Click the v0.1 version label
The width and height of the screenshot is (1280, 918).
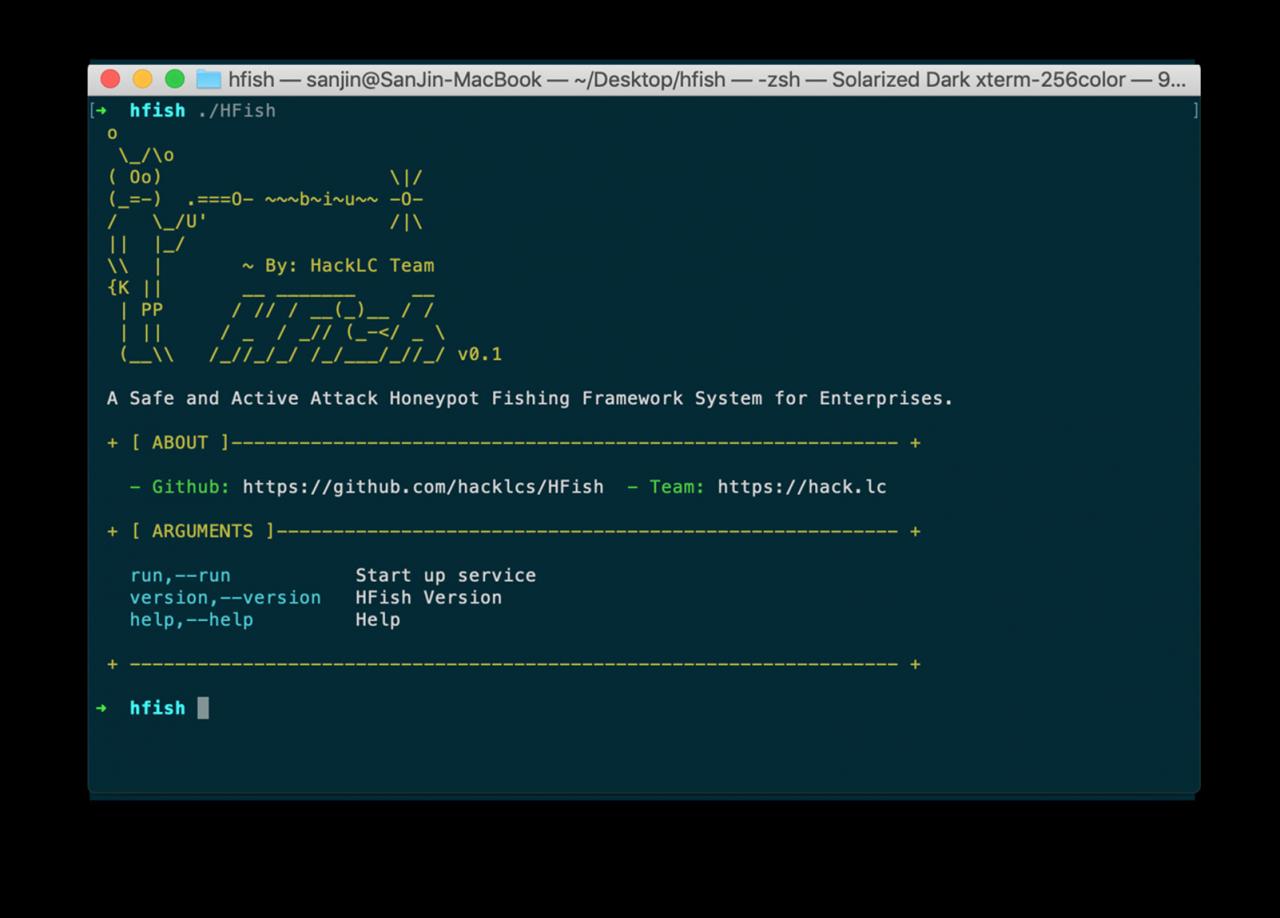point(479,354)
